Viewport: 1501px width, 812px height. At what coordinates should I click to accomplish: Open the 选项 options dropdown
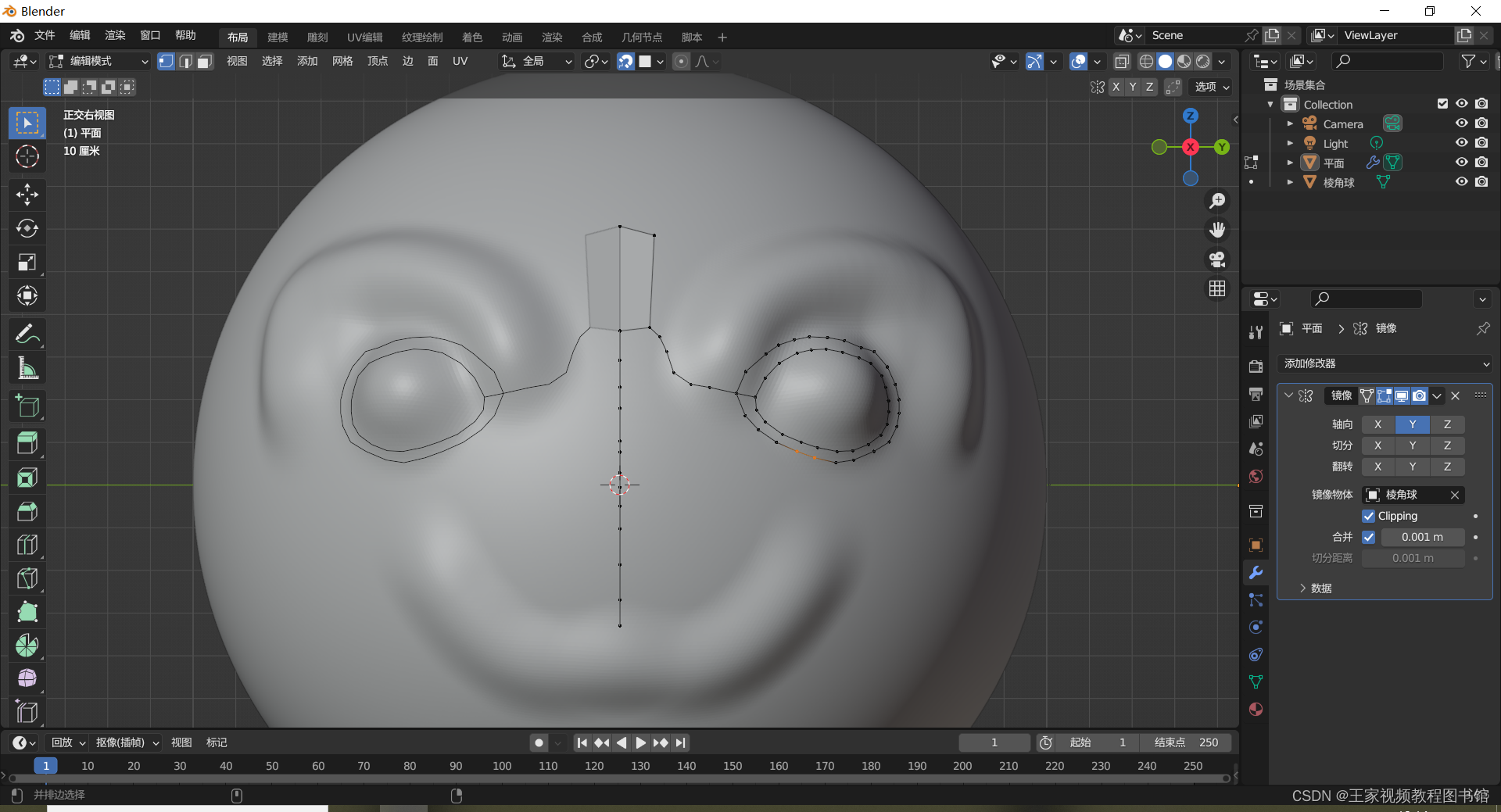click(1212, 87)
